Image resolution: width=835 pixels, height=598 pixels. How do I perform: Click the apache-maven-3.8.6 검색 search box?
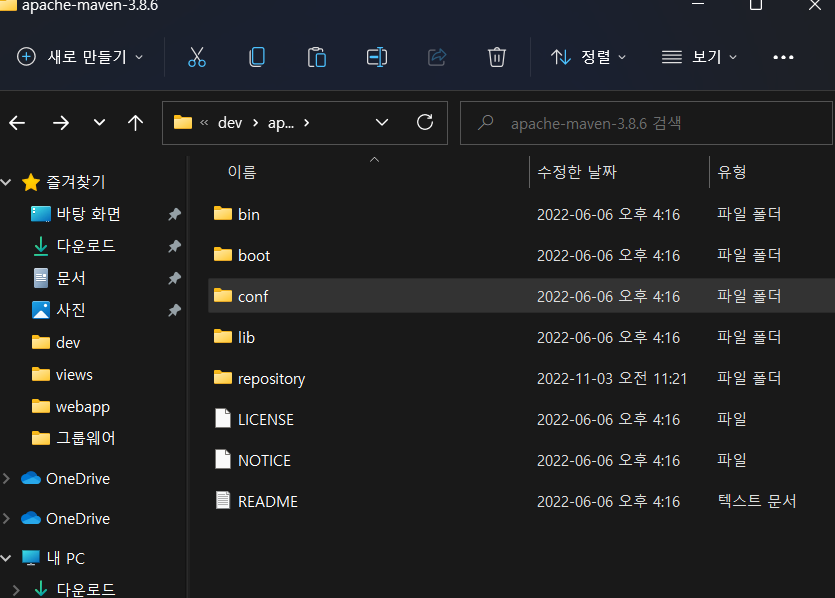646,123
